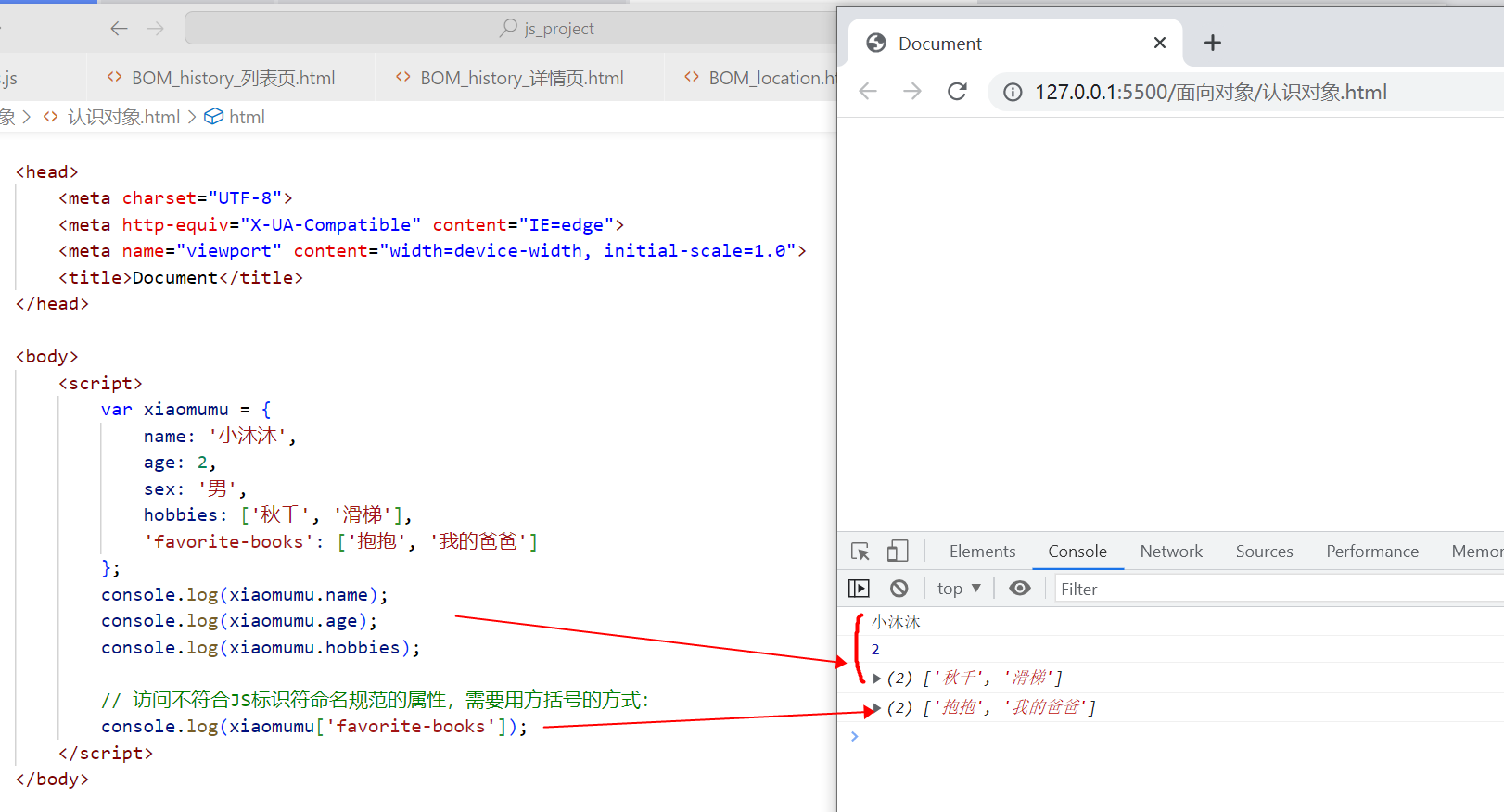Expand the ['抱抱', '我的爸爸'] array log
1504x812 pixels.
tap(877, 708)
